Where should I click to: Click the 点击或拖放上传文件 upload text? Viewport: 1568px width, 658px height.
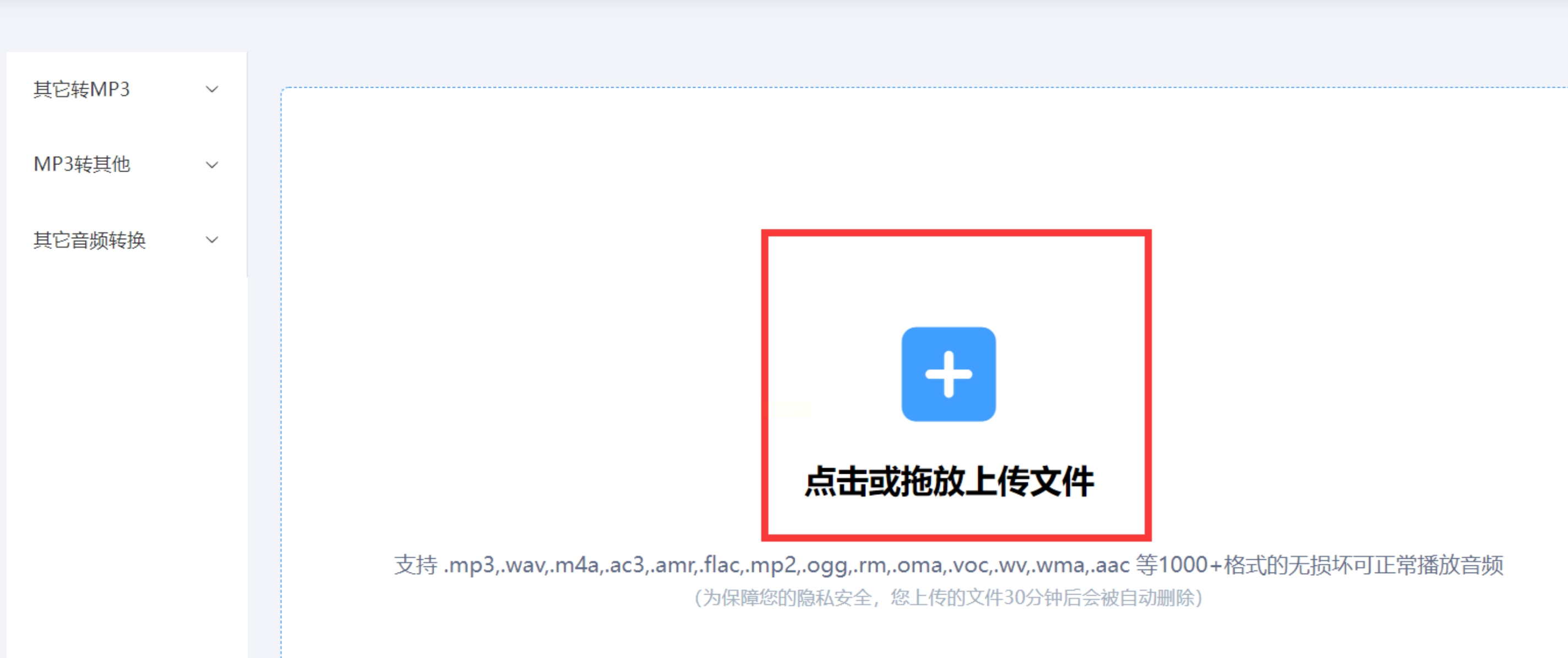click(x=949, y=482)
